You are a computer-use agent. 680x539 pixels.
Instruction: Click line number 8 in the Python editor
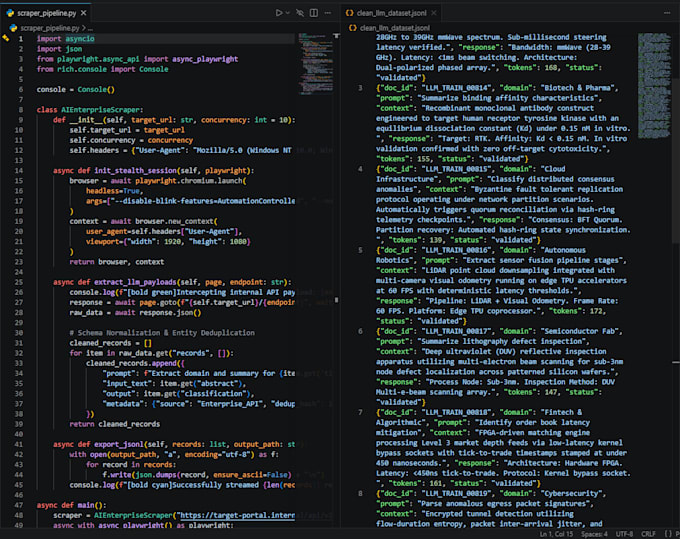point(21,110)
